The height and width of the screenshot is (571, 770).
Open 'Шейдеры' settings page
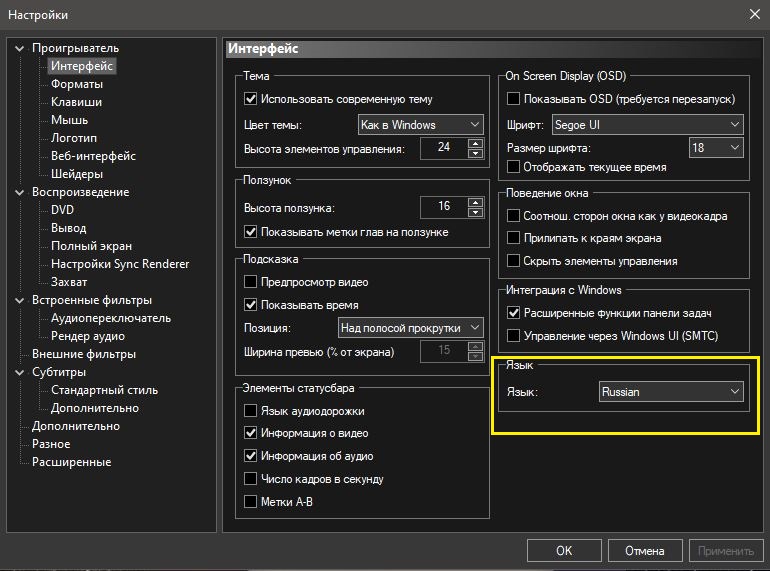click(77, 174)
